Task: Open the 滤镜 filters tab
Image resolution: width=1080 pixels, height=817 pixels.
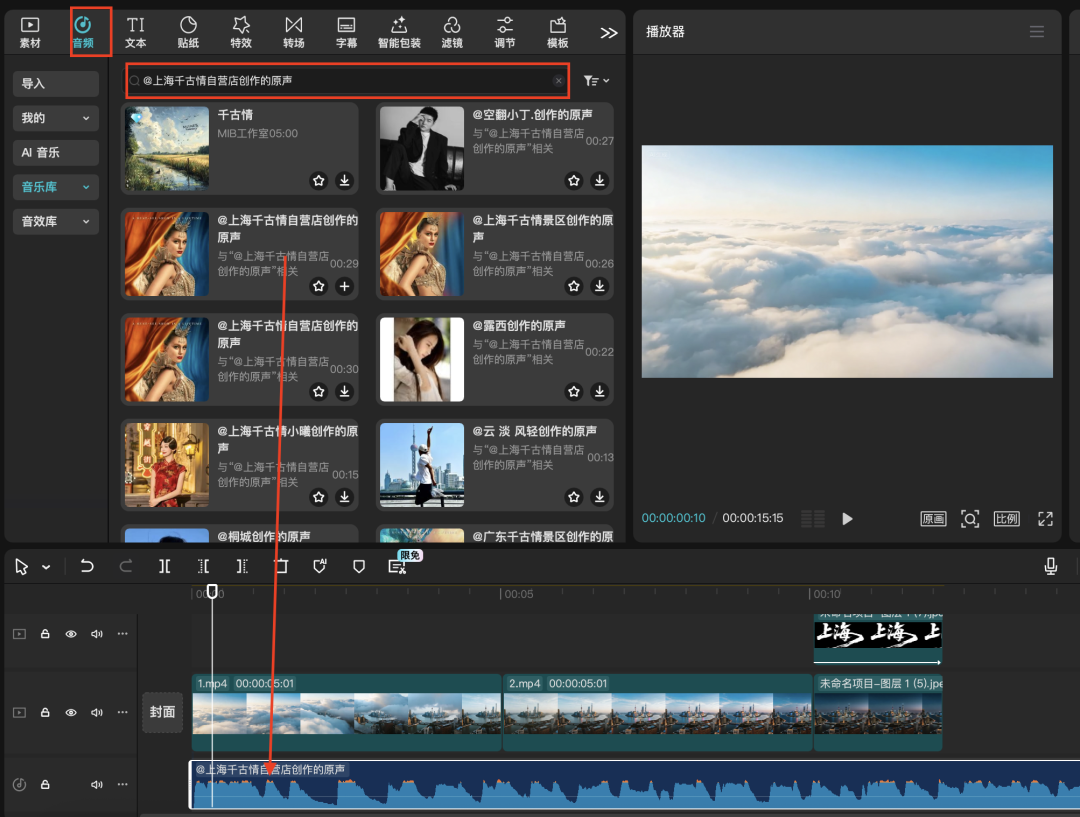Action: 452,32
